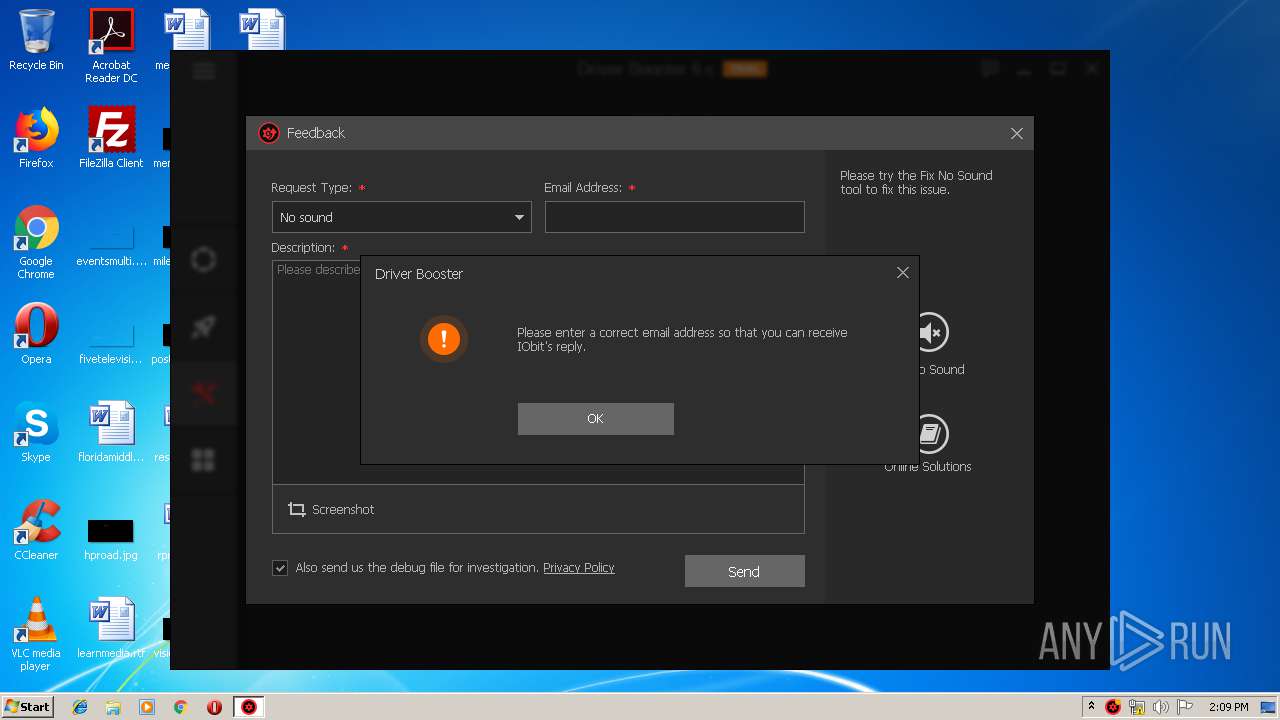Viewport: 1280px width, 720px height.
Task: Click the 2:09 PM clock
Action: (1228, 707)
